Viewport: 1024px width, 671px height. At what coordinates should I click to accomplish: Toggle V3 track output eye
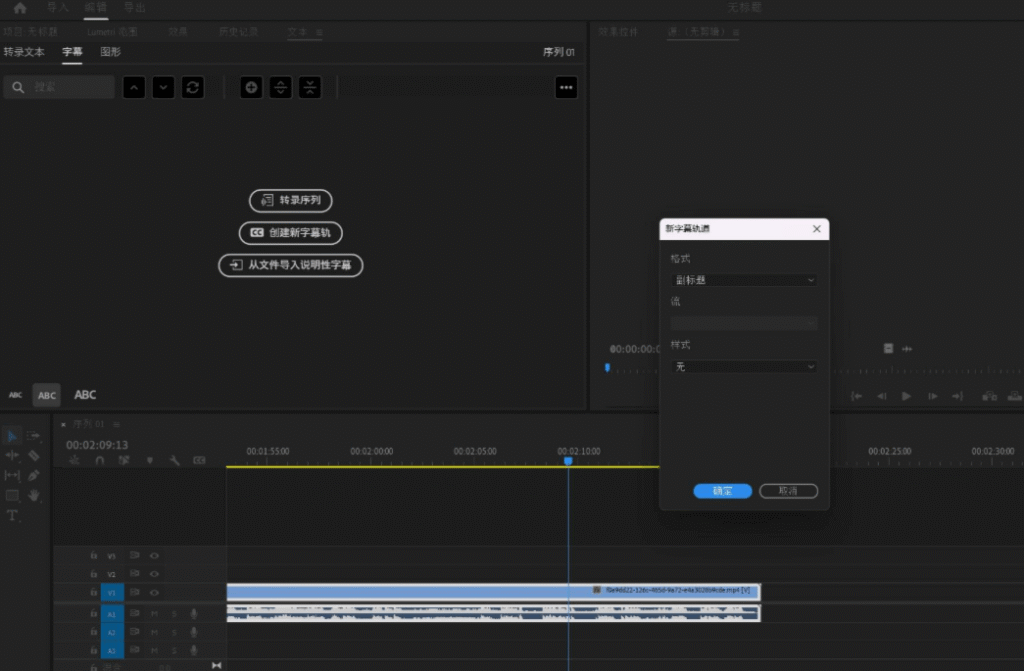tap(154, 555)
